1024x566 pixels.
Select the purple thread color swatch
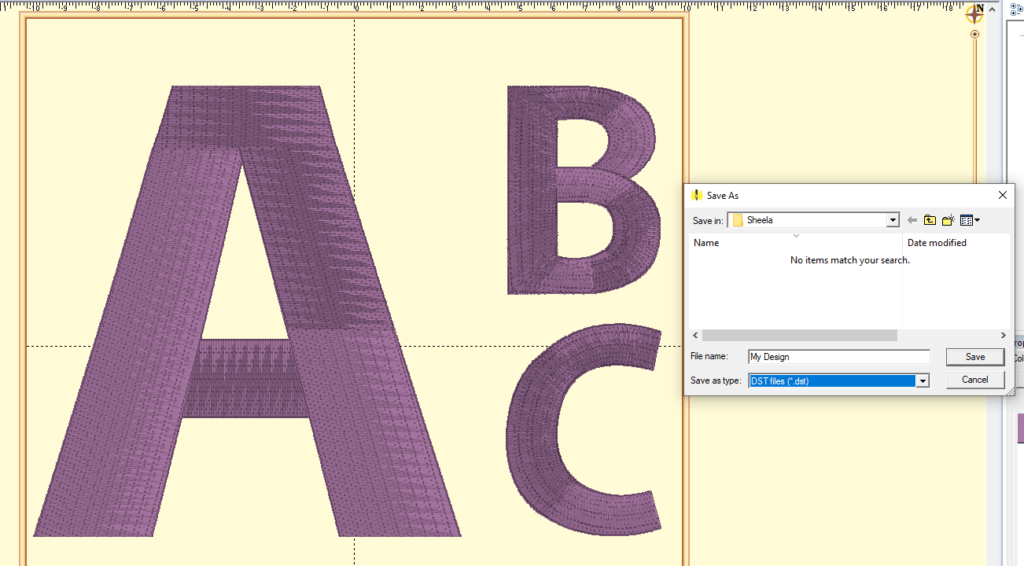tap(1020, 428)
